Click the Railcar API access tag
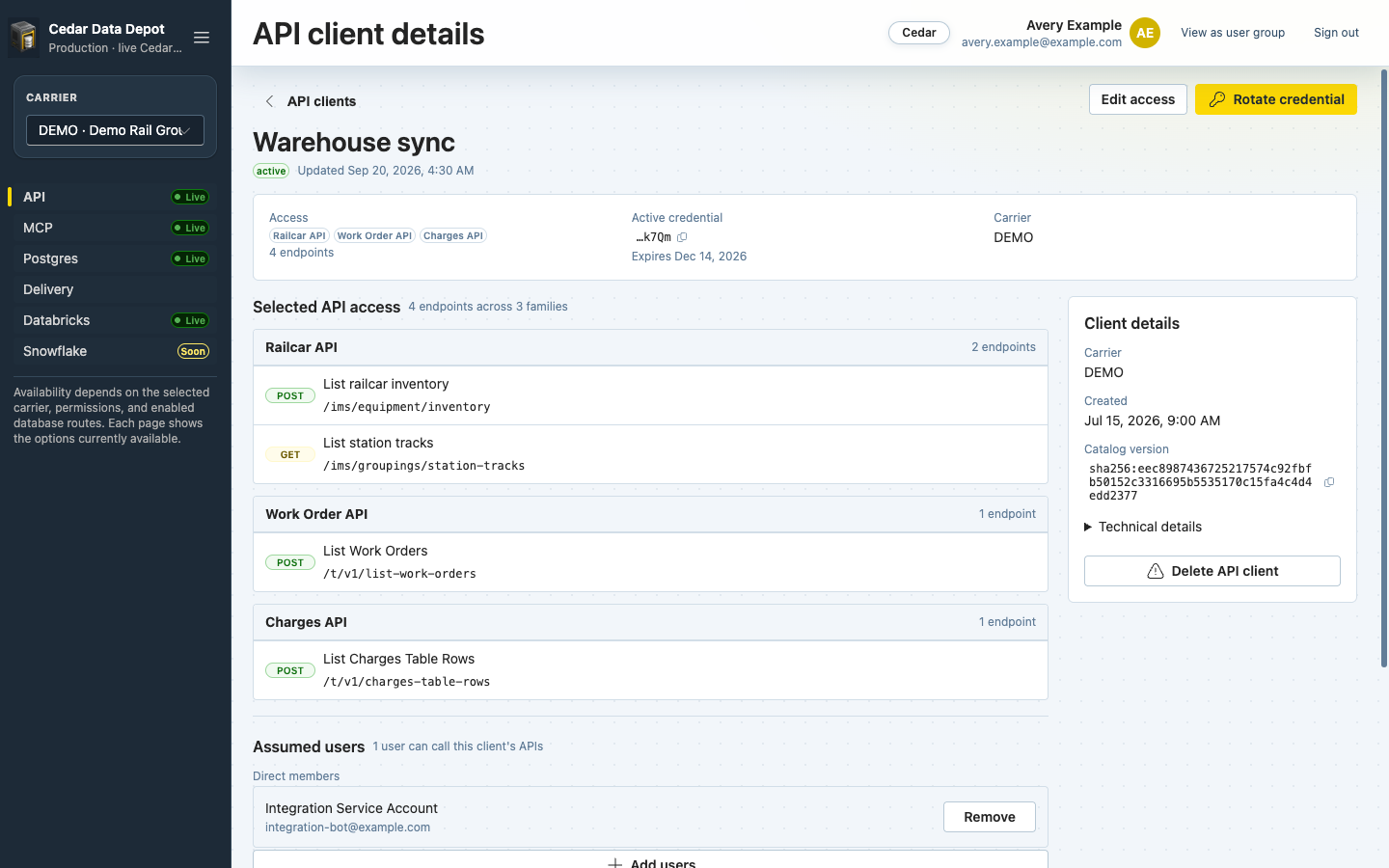The height and width of the screenshot is (868, 1389). pyautogui.click(x=299, y=235)
